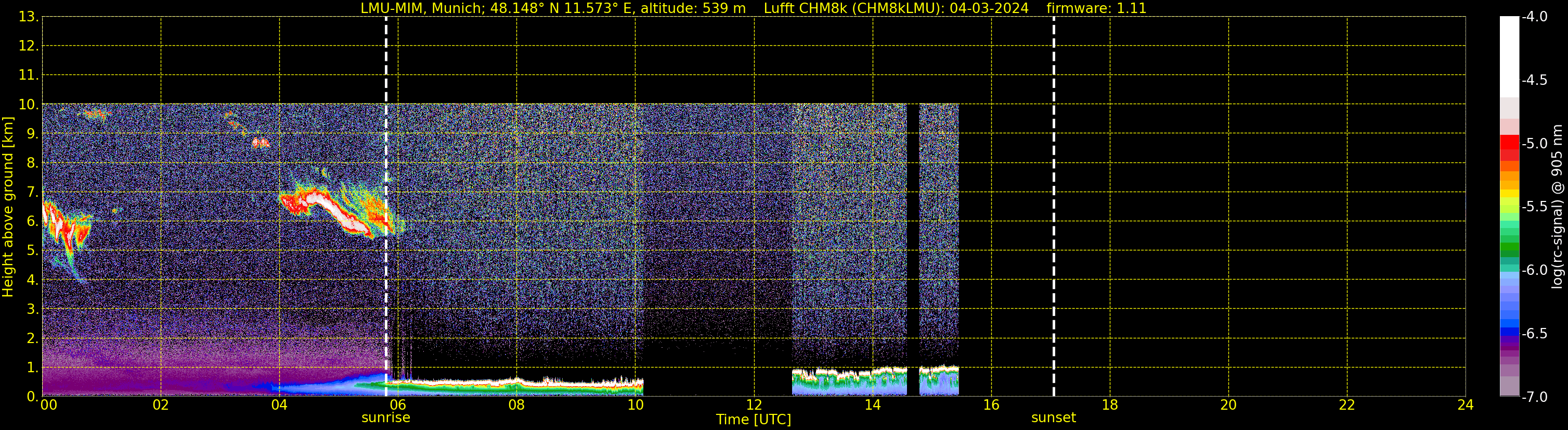Click the '-5.5' colorbar tick label
The width and height of the screenshot is (1568, 430).
point(1534,207)
